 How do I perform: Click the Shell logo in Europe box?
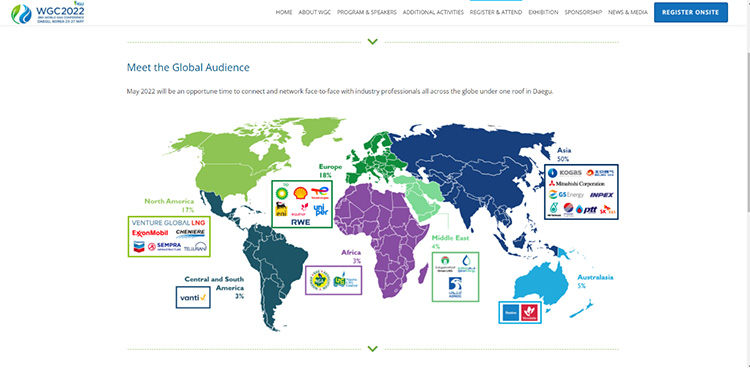(300, 193)
